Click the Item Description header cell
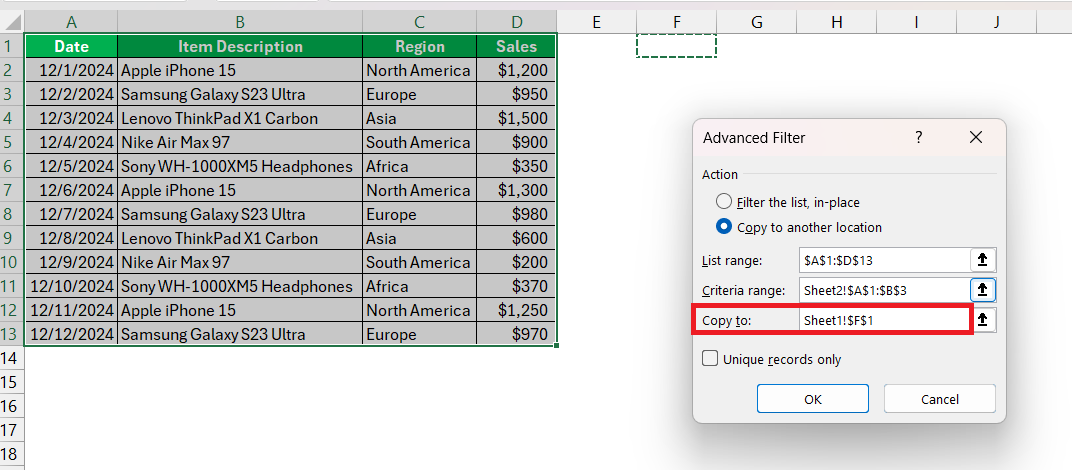This screenshot has height=470, width=1072. click(x=240, y=47)
